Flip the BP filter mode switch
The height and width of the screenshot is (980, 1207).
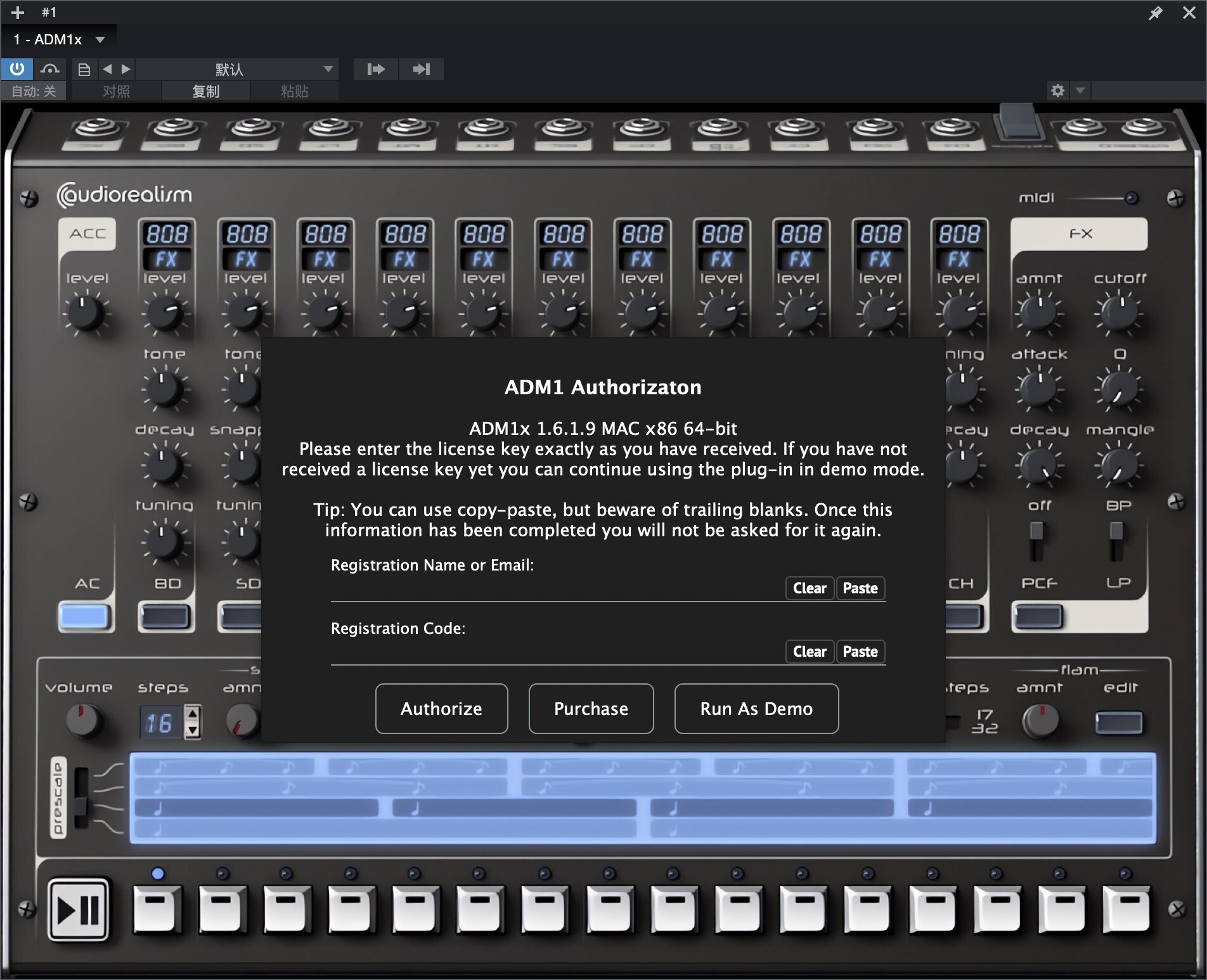coord(1116,541)
